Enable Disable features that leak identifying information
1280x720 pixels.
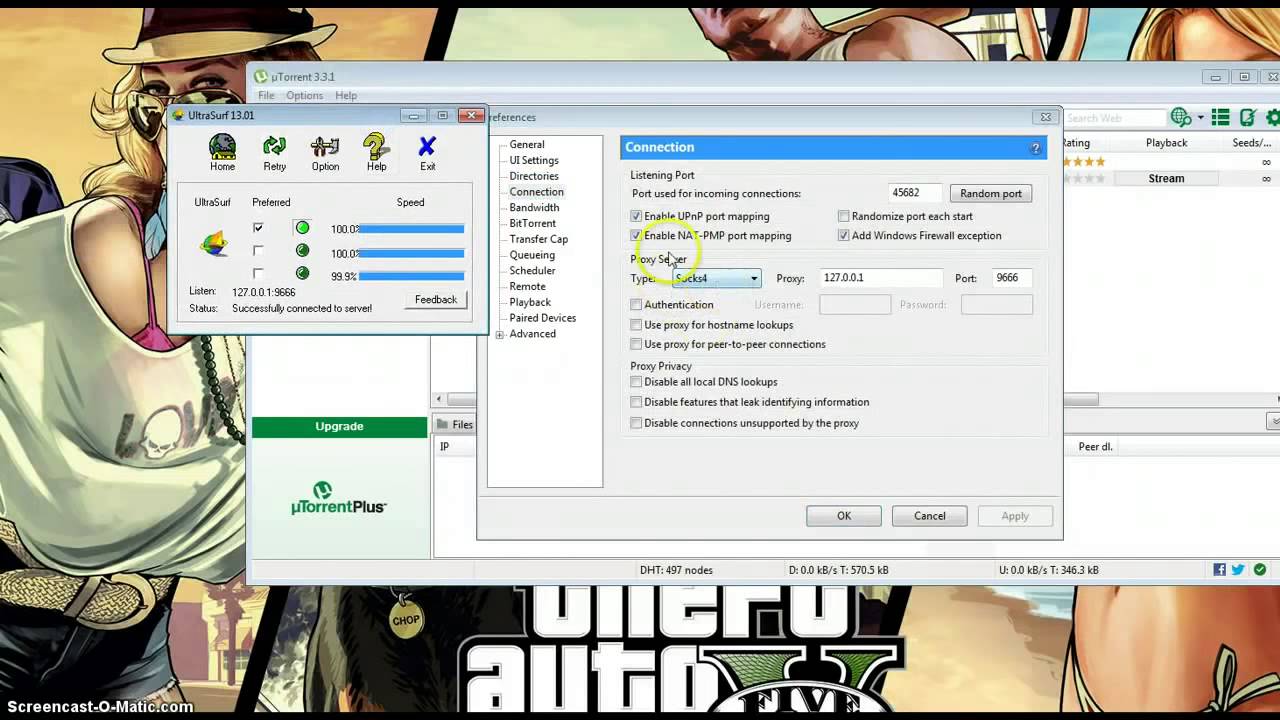[636, 402]
